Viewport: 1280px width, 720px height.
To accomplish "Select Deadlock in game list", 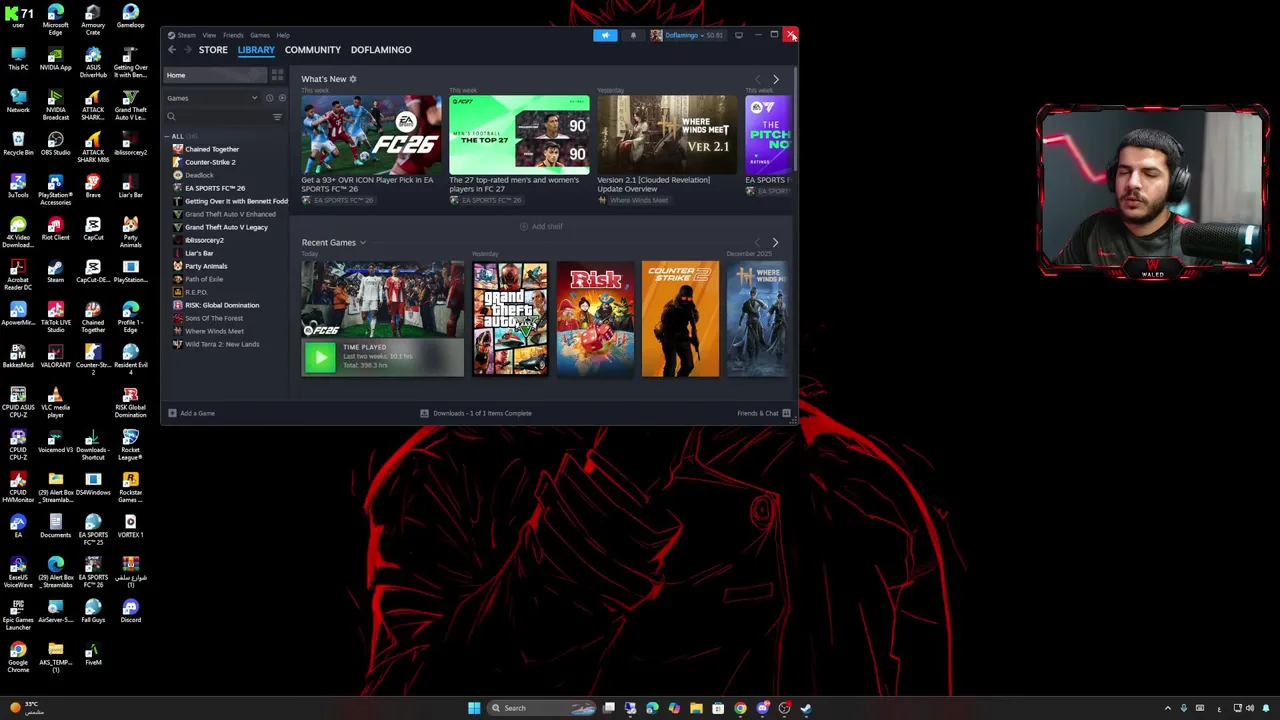I will pyautogui.click(x=199, y=175).
